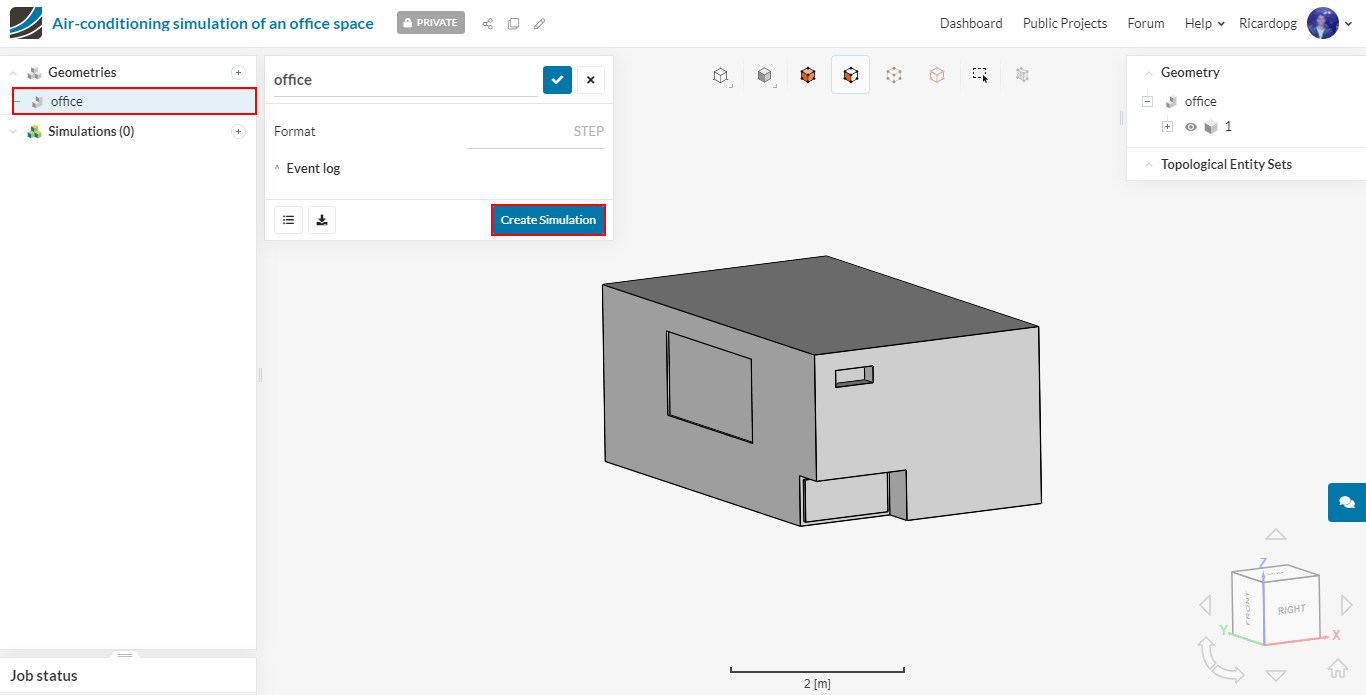1366x695 pixels.
Task: Open Public Projects in the navigation
Action: 1064,23
